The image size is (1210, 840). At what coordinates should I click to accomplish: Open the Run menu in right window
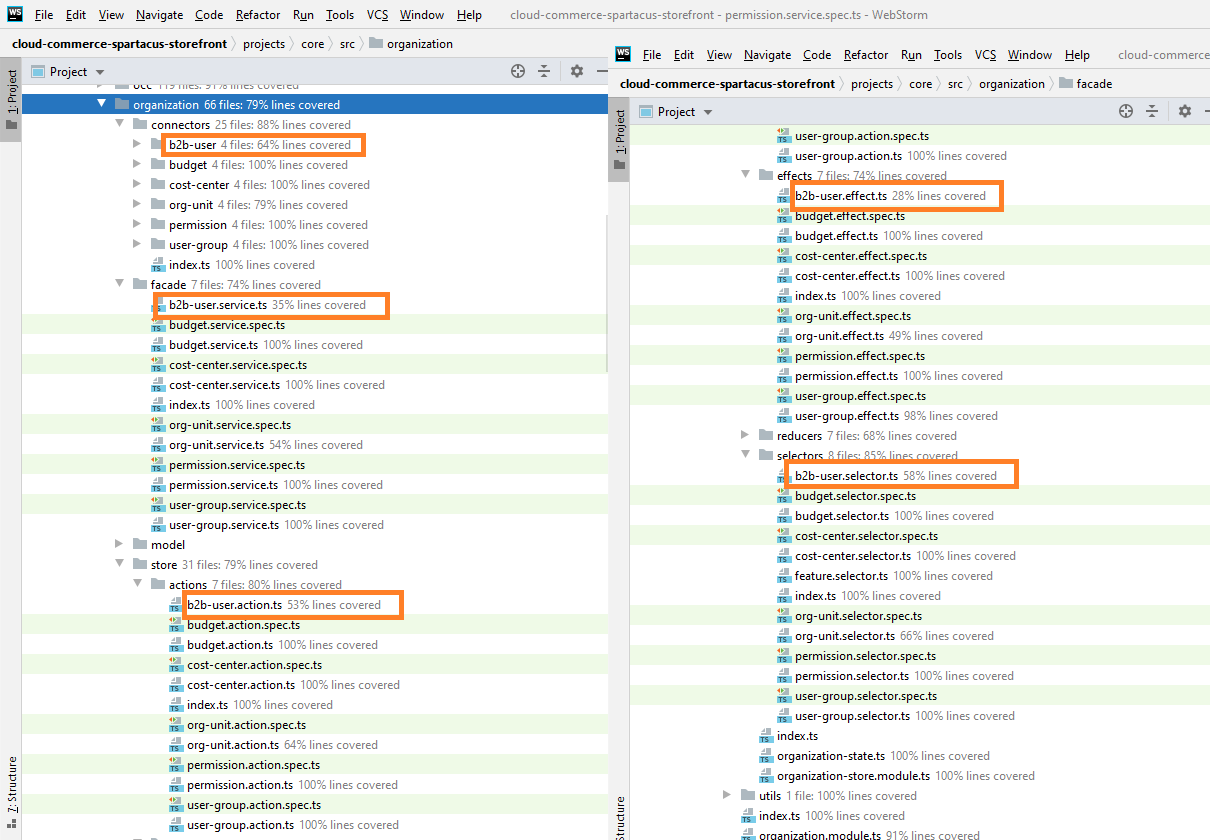click(x=911, y=55)
